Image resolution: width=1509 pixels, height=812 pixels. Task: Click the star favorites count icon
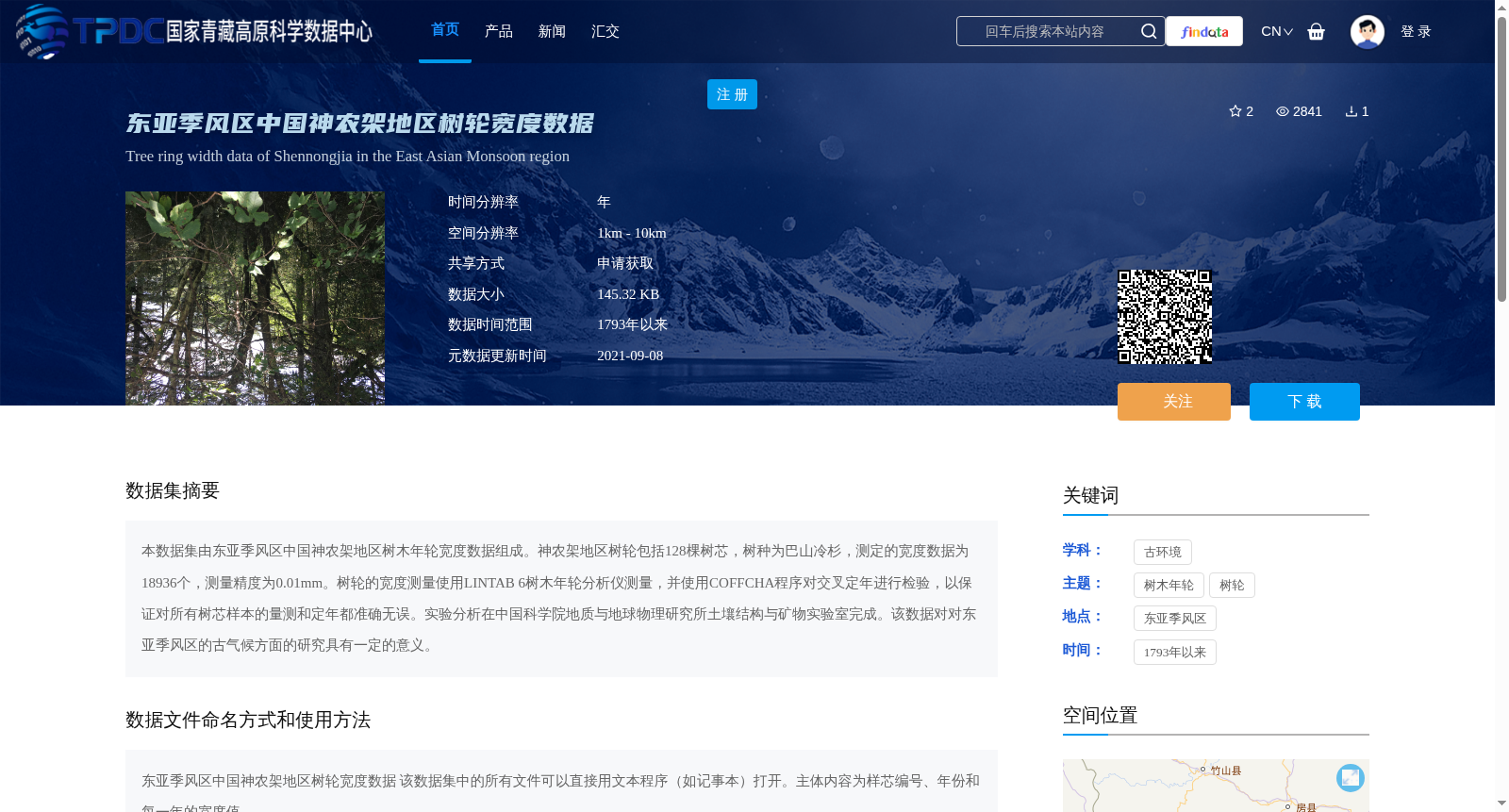coord(1235,111)
